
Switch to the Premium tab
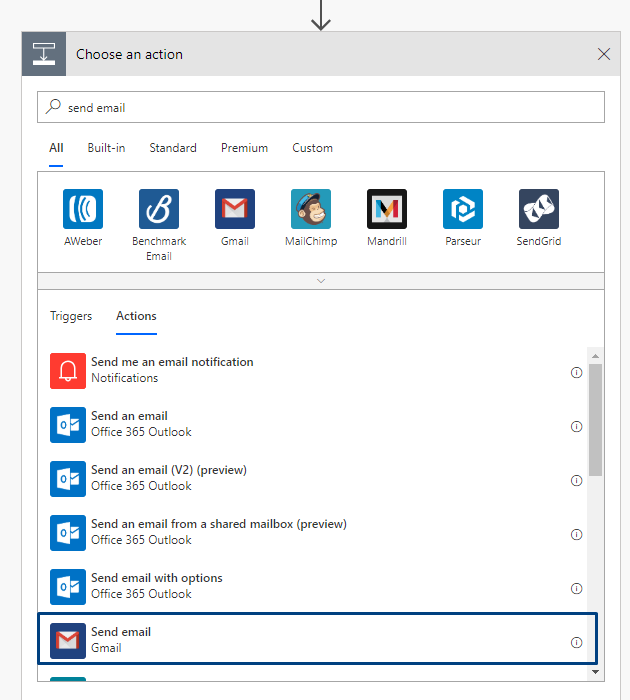point(244,148)
